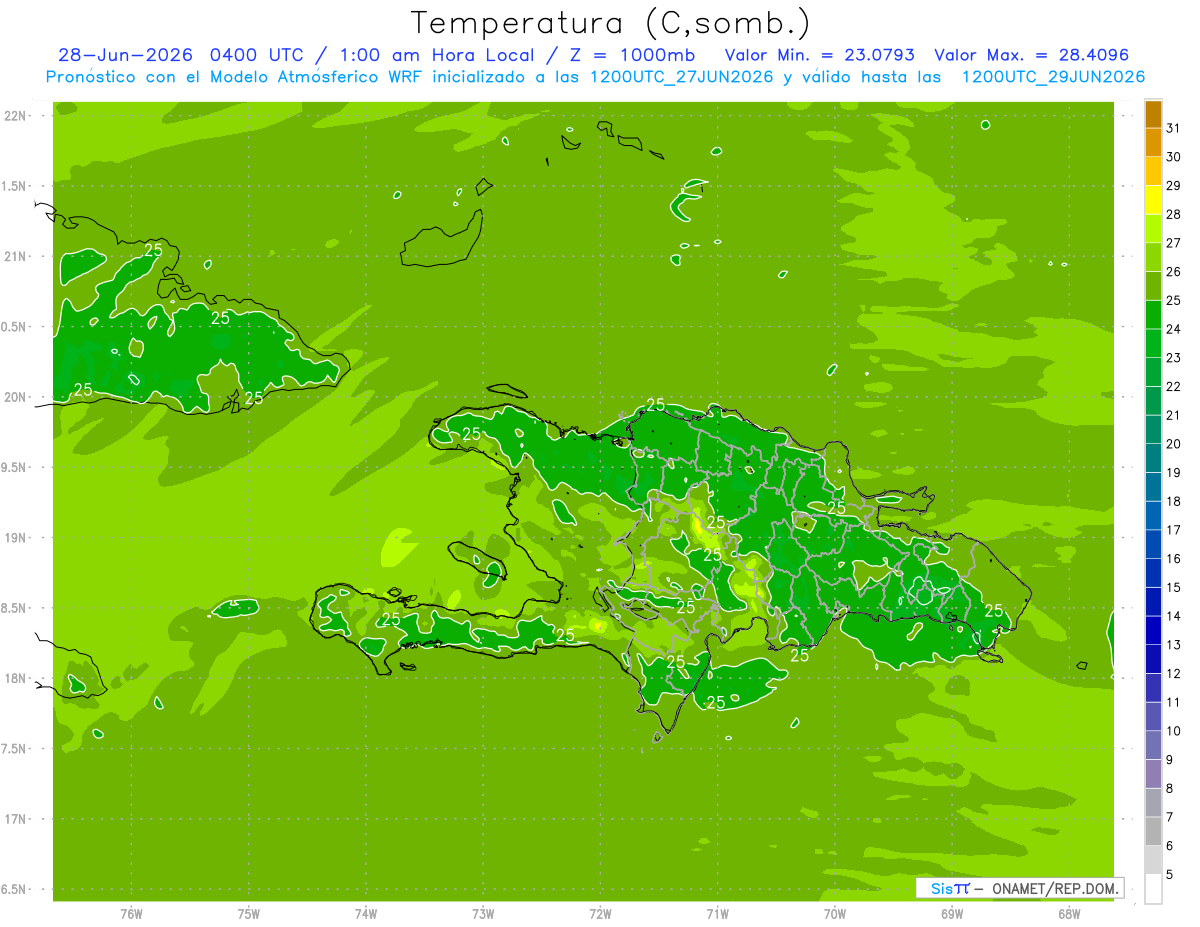
Task: Click the colorbar label 10
Action: [1173, 731]
